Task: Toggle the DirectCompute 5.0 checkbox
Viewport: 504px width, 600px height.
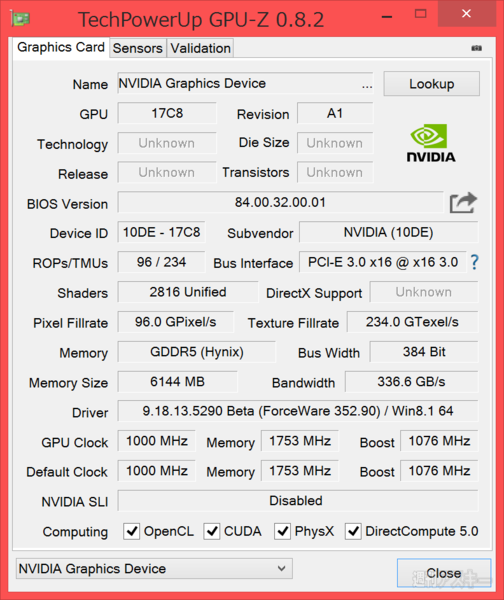Action: tap(353, 531)
